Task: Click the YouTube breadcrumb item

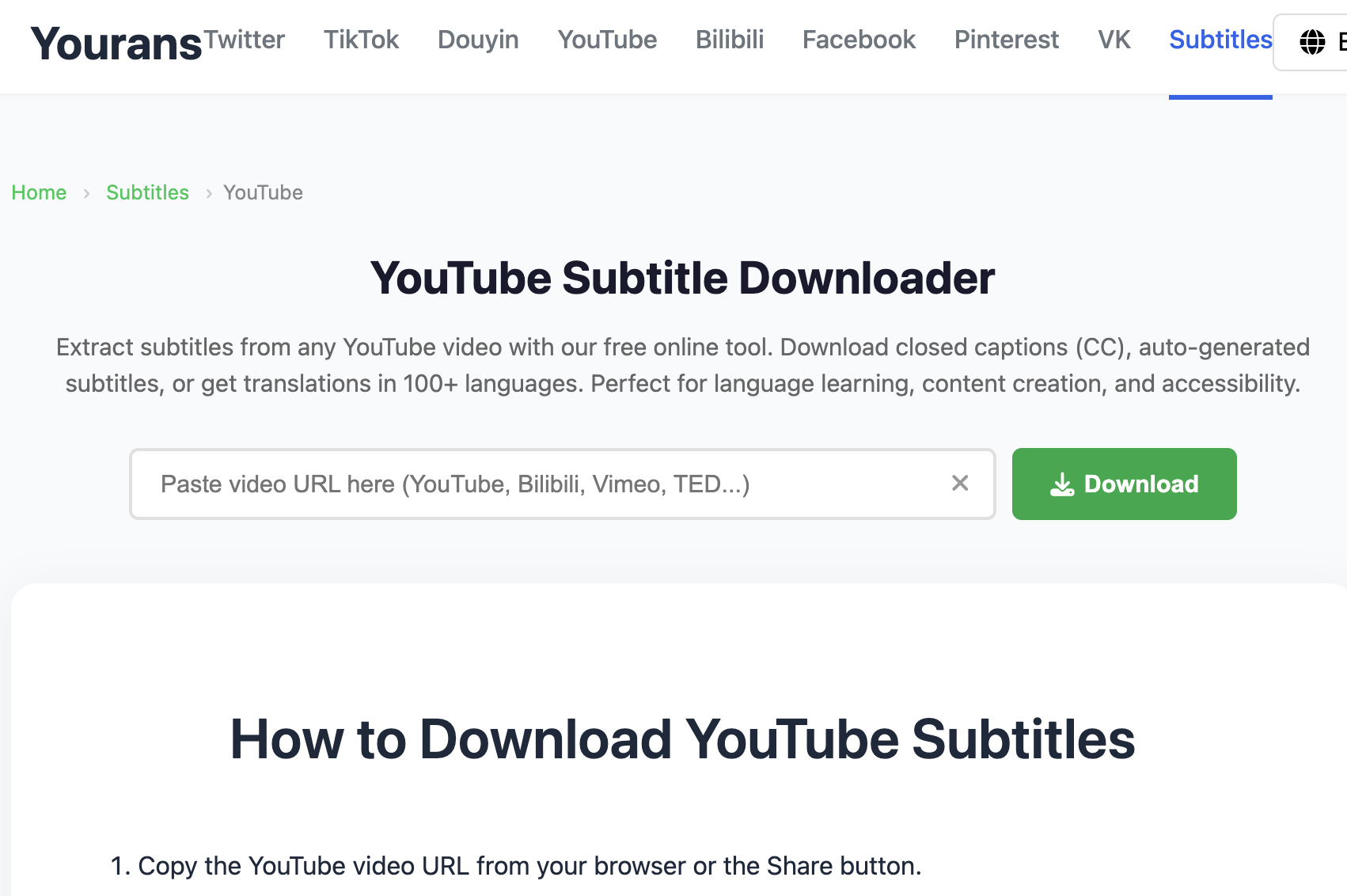Action: 263,192
